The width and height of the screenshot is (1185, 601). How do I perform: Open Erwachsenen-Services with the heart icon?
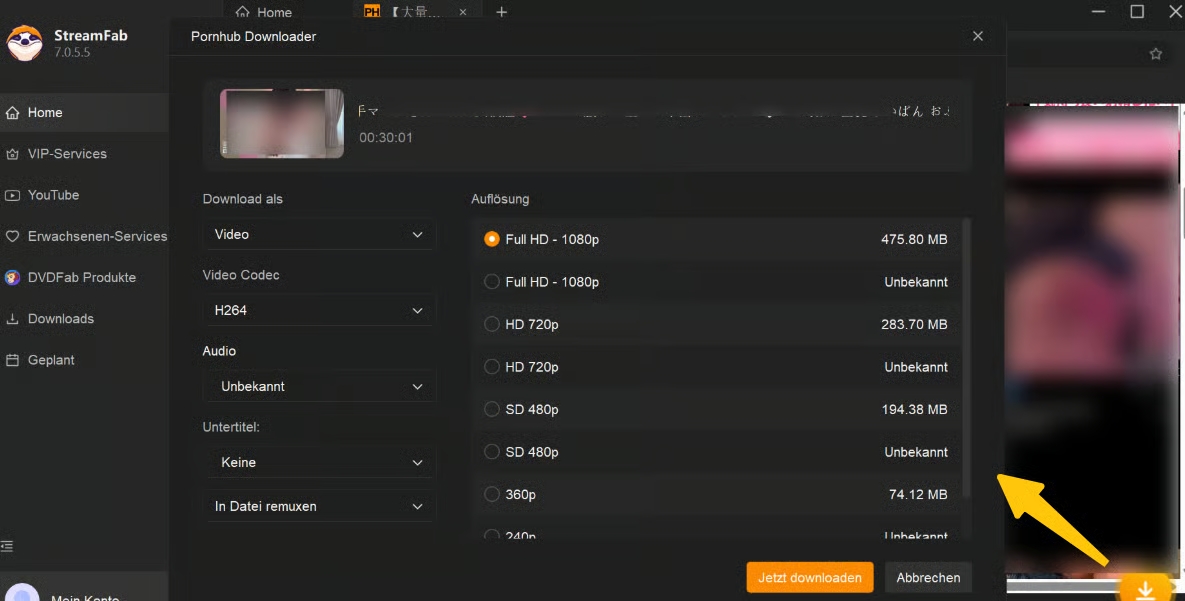click(84, 236)
